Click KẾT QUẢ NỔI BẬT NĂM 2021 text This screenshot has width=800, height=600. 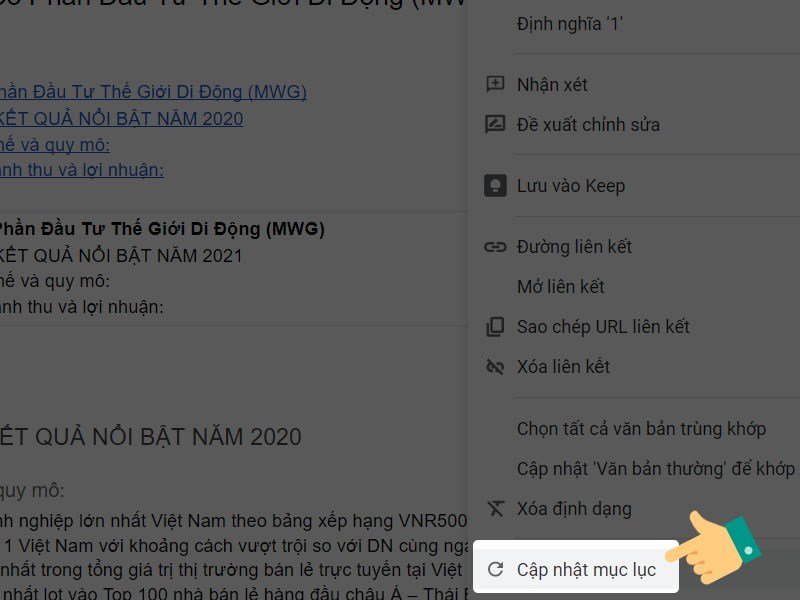(121, 256)
